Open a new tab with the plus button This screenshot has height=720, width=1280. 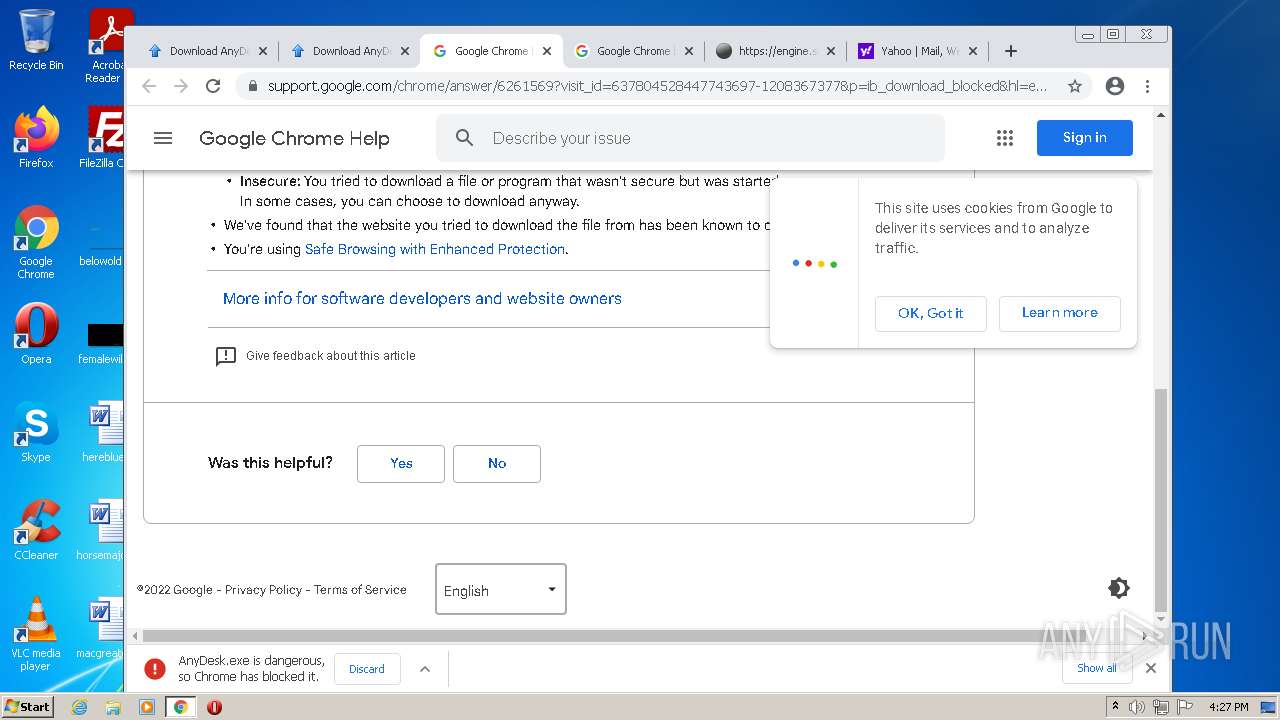pyautogui.click(x=1011, y=51)
